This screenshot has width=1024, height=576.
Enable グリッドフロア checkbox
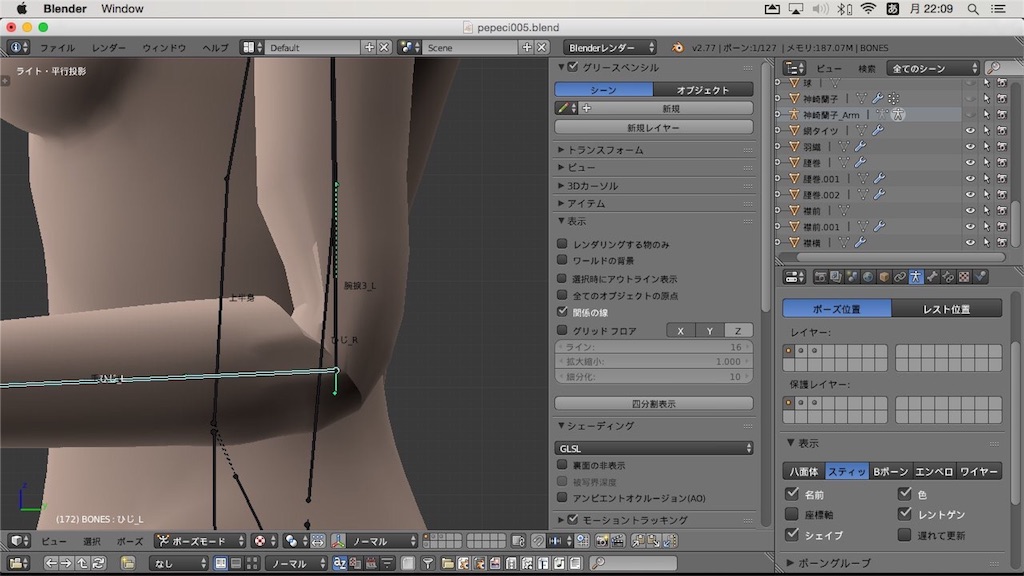coord(562,330)
